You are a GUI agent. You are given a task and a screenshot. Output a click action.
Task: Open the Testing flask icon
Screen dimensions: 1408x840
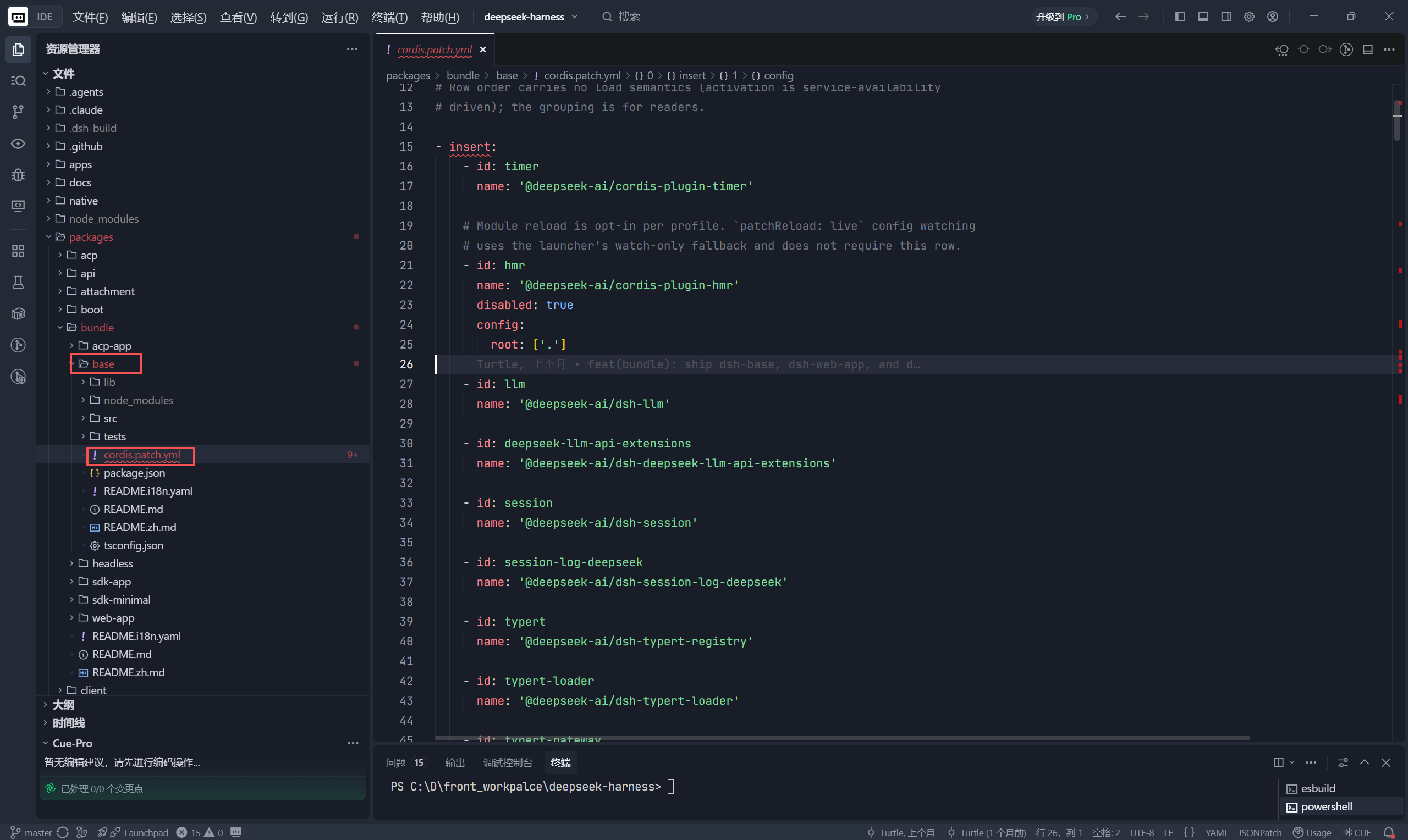[x=18, y=282]
